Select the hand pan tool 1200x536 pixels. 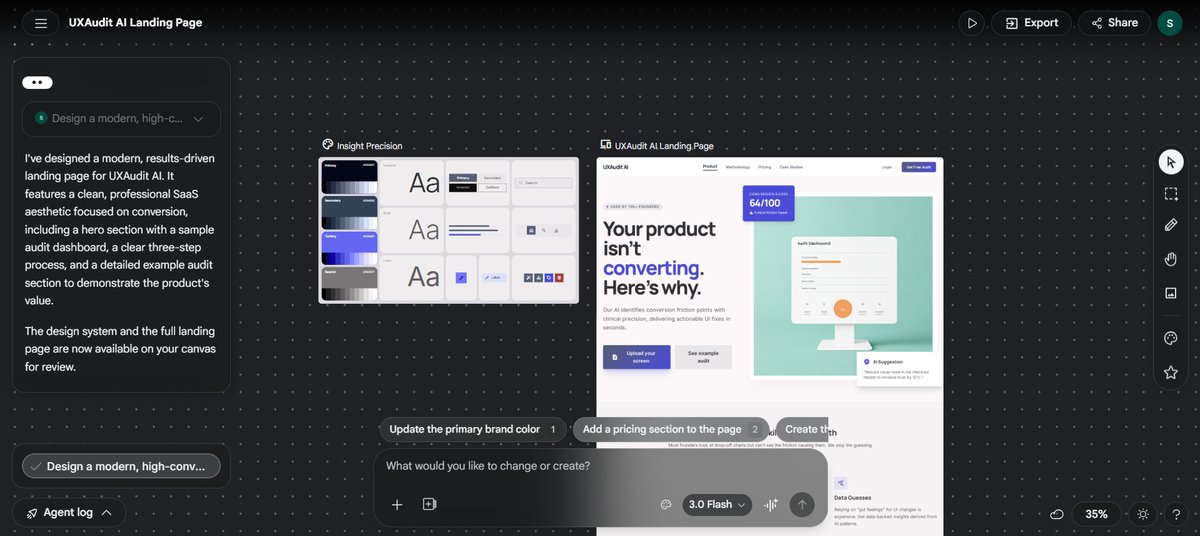point(1171,259)
